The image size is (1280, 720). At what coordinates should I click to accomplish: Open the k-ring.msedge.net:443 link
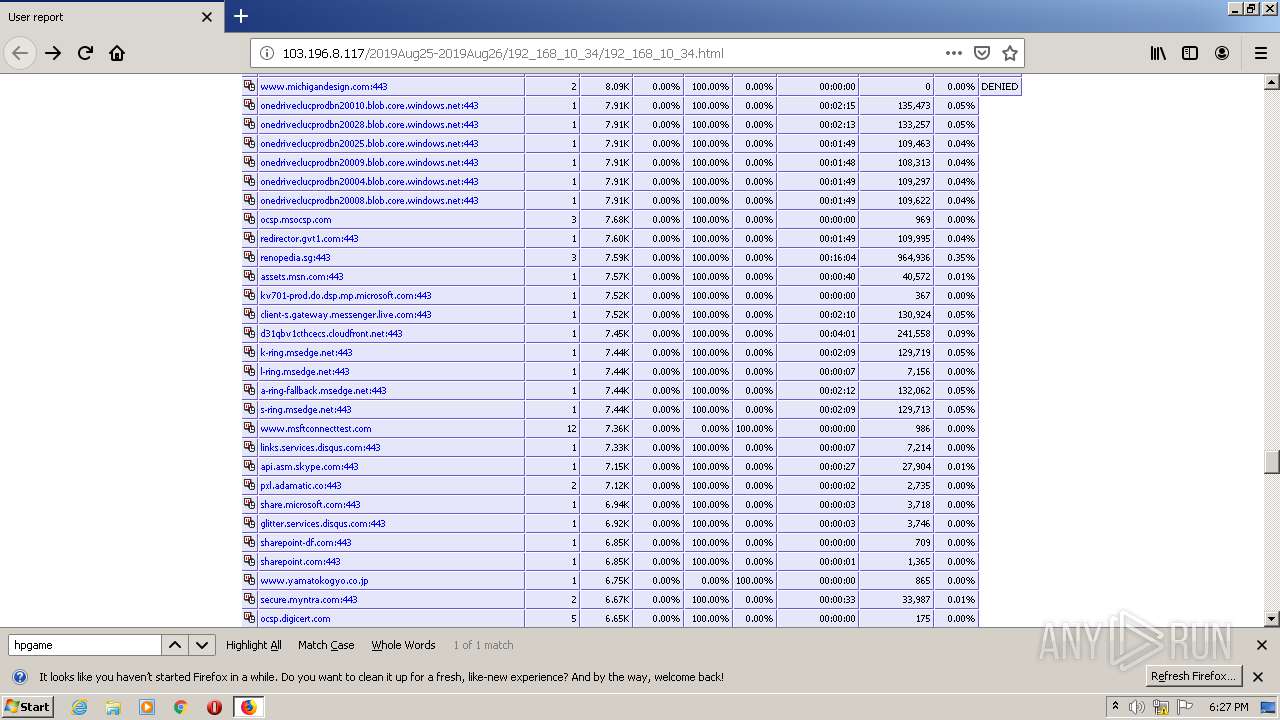[x=306, y=353]
